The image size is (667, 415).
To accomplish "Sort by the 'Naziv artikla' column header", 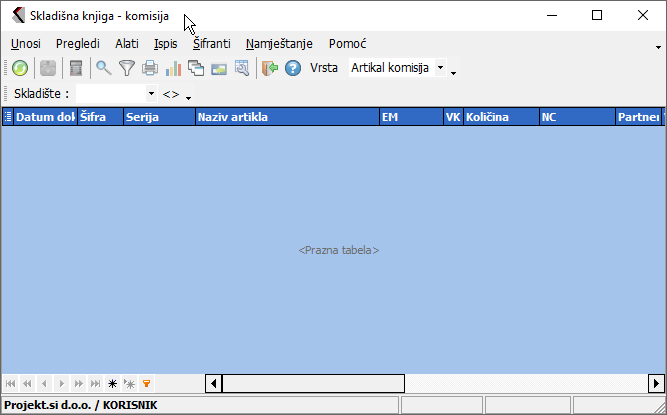I will click(286, 117).
